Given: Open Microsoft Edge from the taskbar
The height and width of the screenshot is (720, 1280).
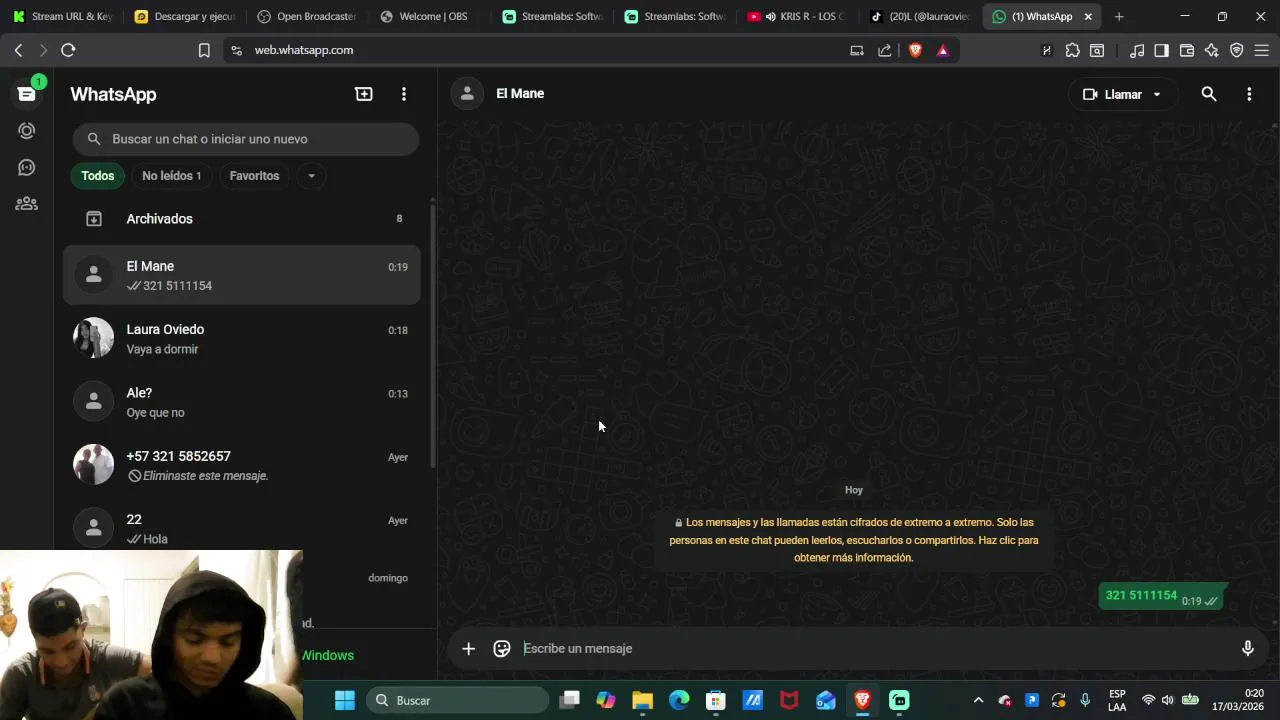Looking at the screenshot, I should pyautogui.click(x=679, y=700).
